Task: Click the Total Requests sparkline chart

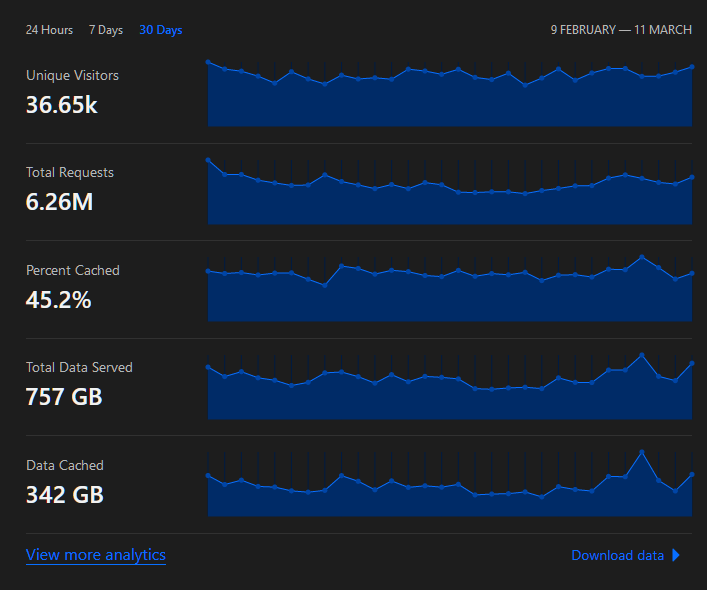Action: coord(449,195)
